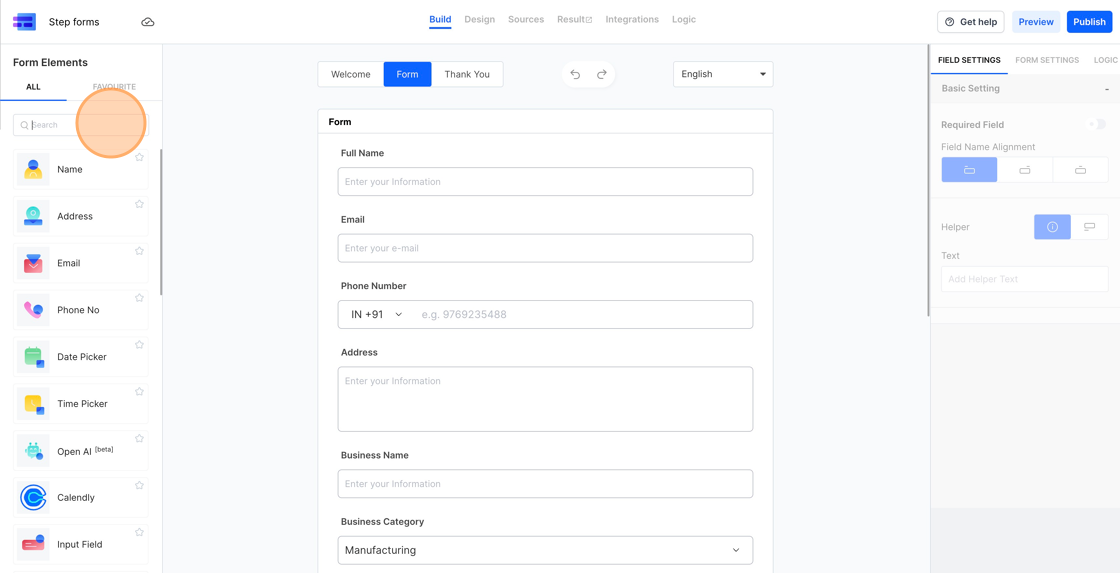Add the Calendly element icon
Viewport: 1120px width, 573px height.
click(33, 497)
